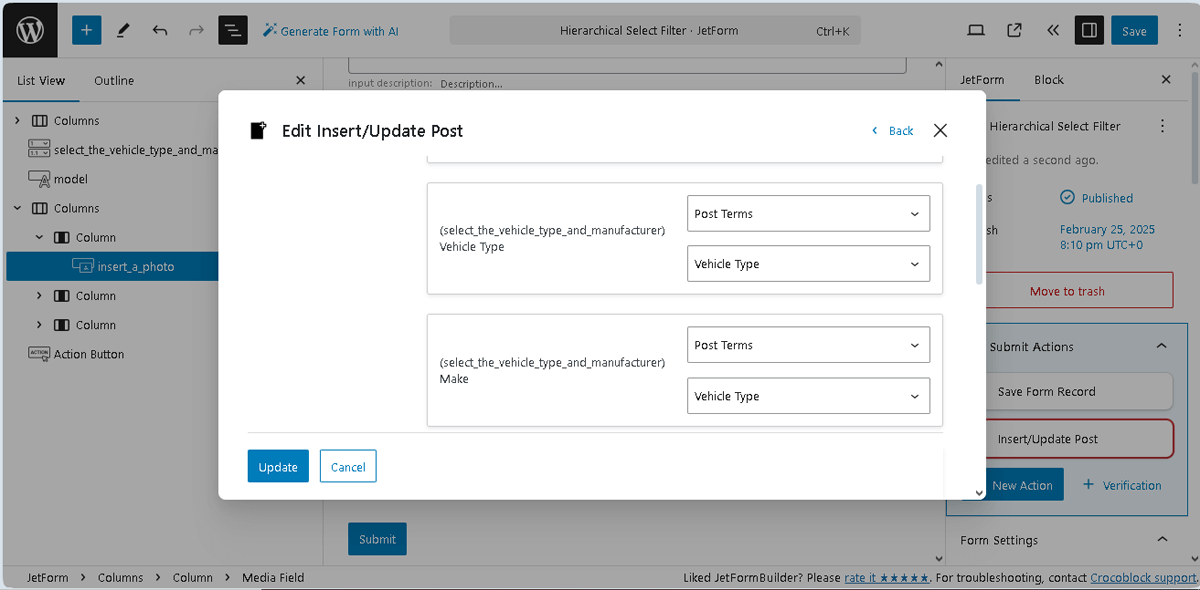The height and width of the screenshot is (590, 1200).
Task: Click the Redo arrow icon
Action: (x=196, y=30)
